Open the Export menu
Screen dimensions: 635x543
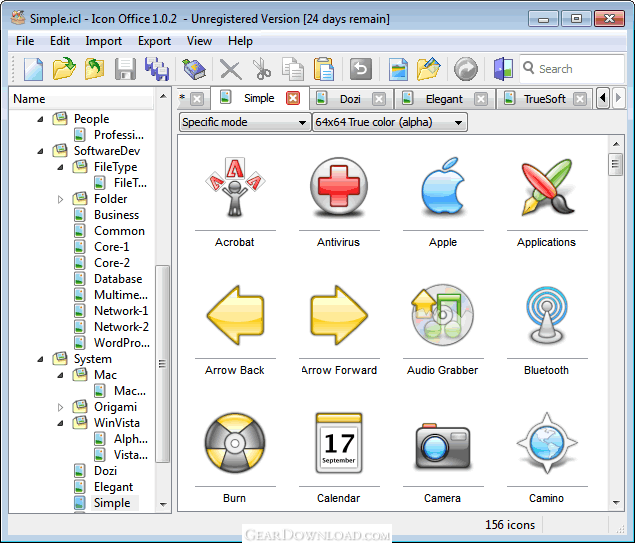click(x=154, y=41)
